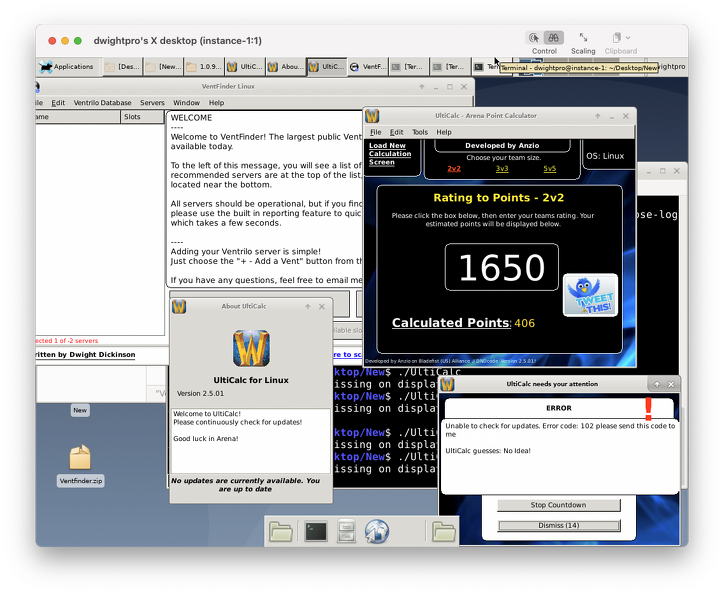This screenshot has height=594, width=724.
Task: Open file manager drawer icon in dock
Action: [x=346, y=531]
